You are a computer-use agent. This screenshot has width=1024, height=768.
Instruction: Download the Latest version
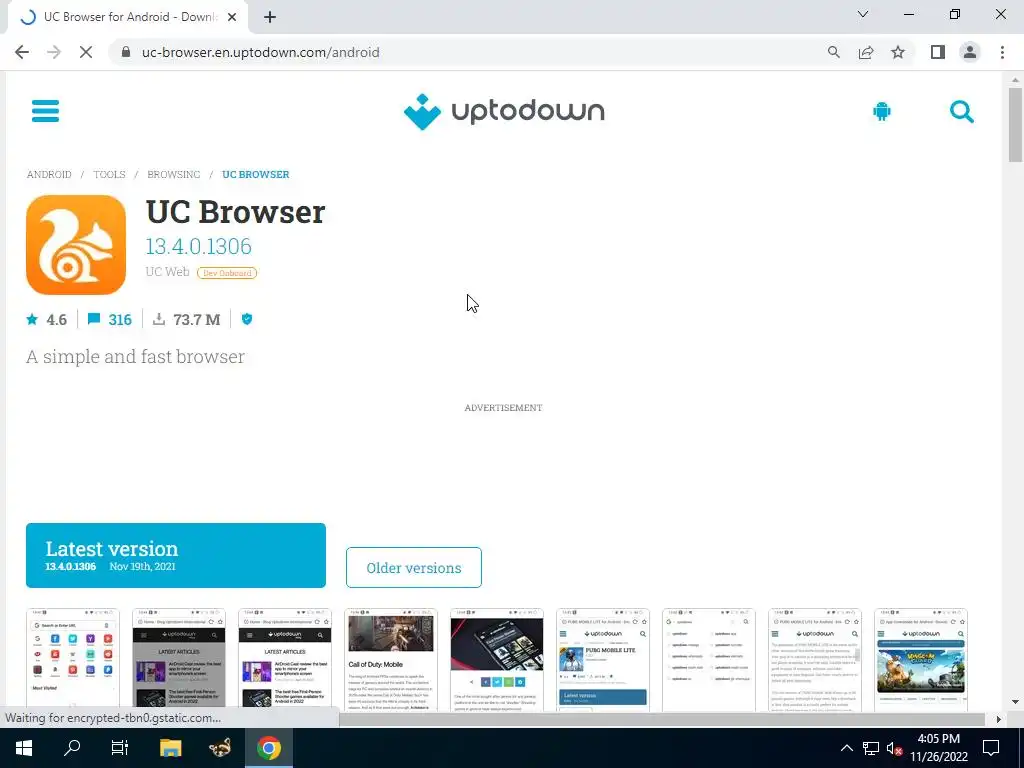point(176,555)
